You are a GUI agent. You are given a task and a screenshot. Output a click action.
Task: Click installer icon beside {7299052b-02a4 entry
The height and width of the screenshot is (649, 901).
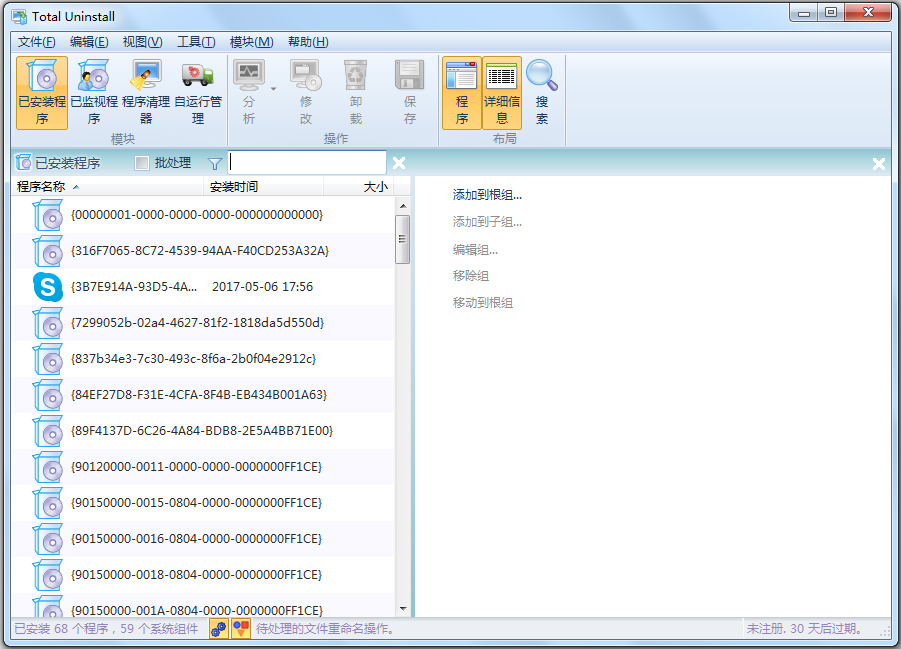(48, 323)
